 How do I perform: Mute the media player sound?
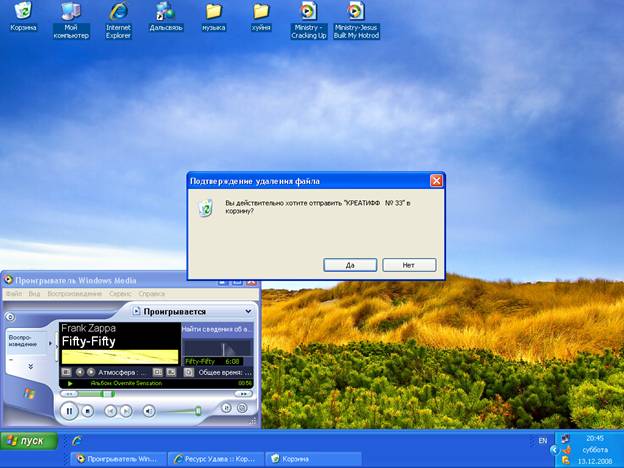149,410
